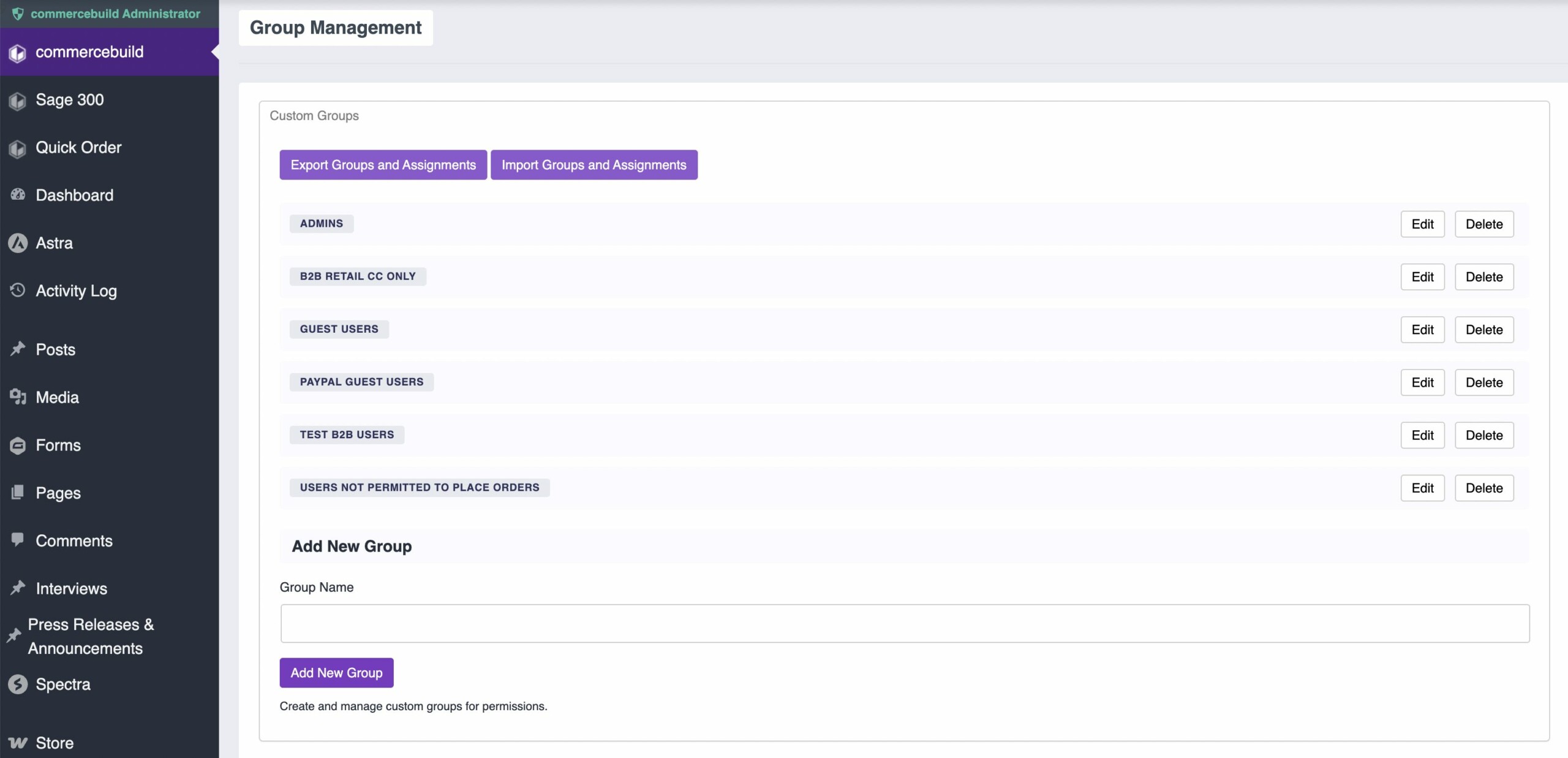Export Groups and Assignments
Viewport: 1568px width, 758px height.
coord(383,165)
